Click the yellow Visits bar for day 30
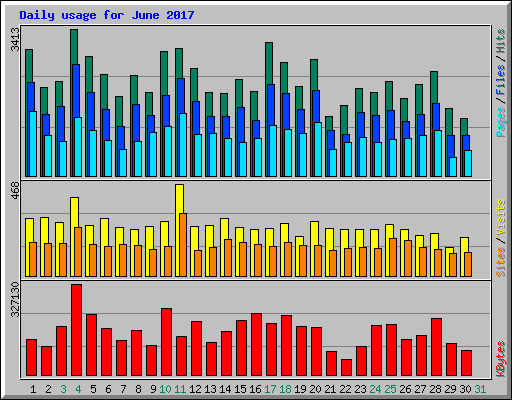This screenshot has width=512, height=400. click(x=465, y=245)
